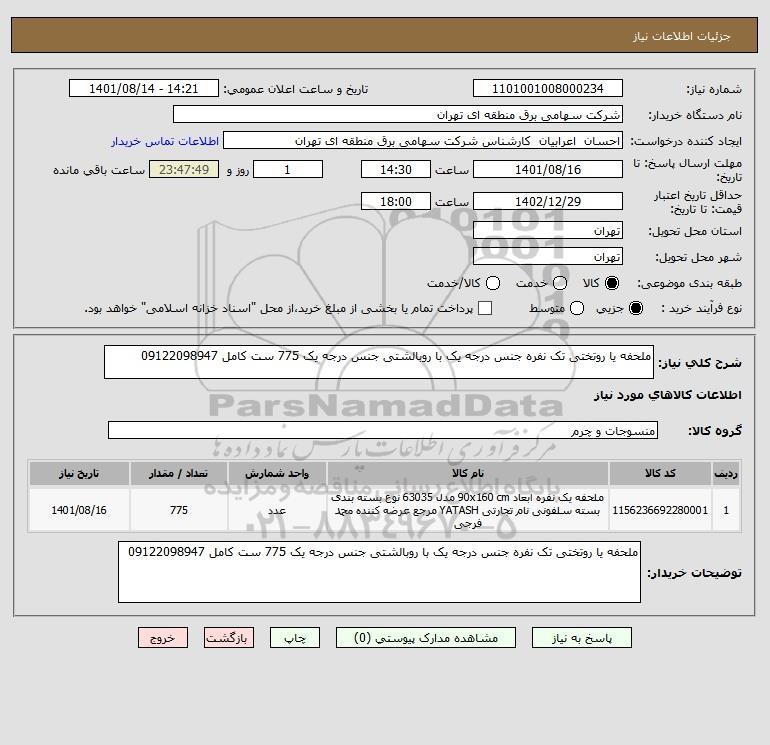Click the delivery city field تهران

tap(548, 256)
